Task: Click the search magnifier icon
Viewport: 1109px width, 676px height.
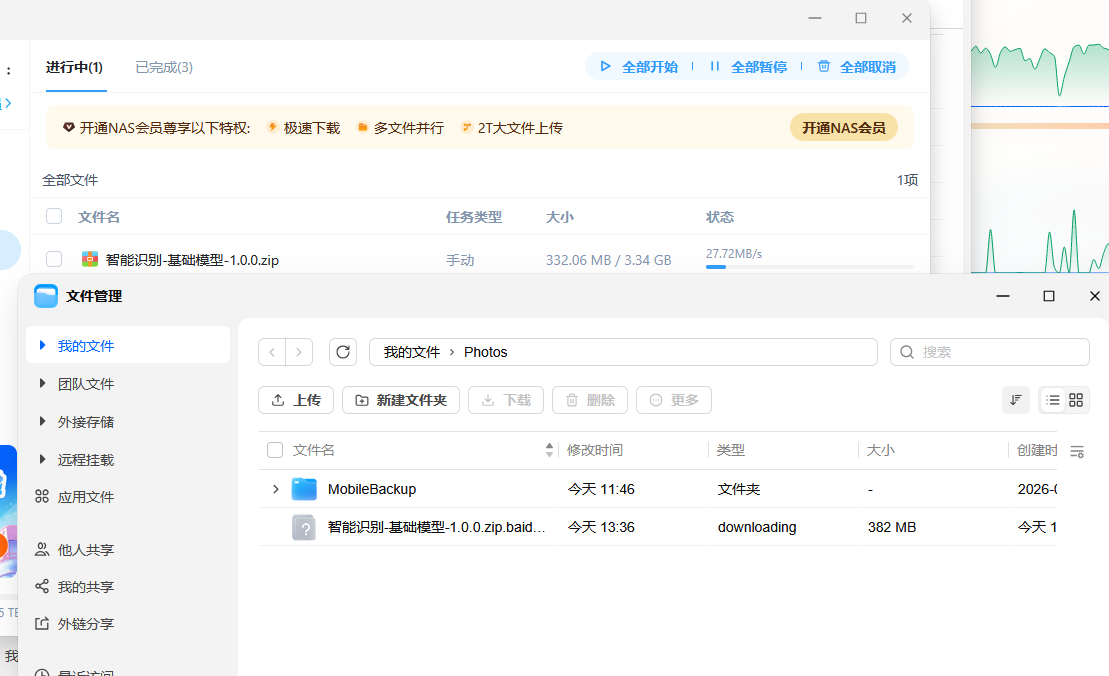Action: (907, 352)
